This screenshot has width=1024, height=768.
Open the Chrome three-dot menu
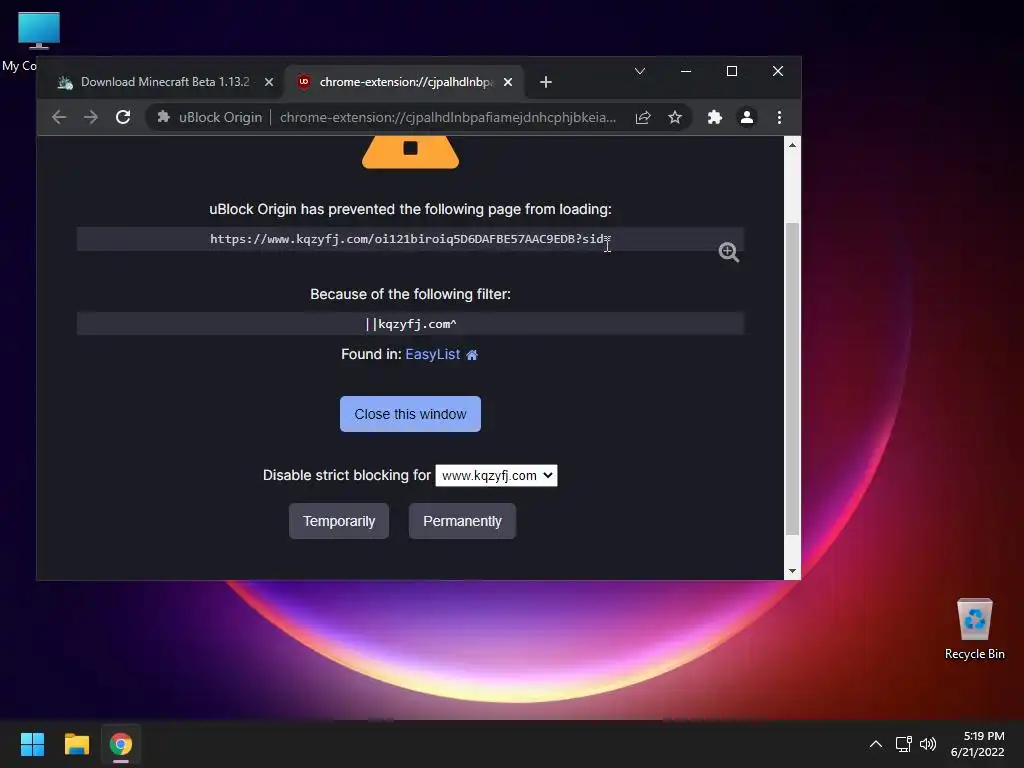tap(779, 117)
